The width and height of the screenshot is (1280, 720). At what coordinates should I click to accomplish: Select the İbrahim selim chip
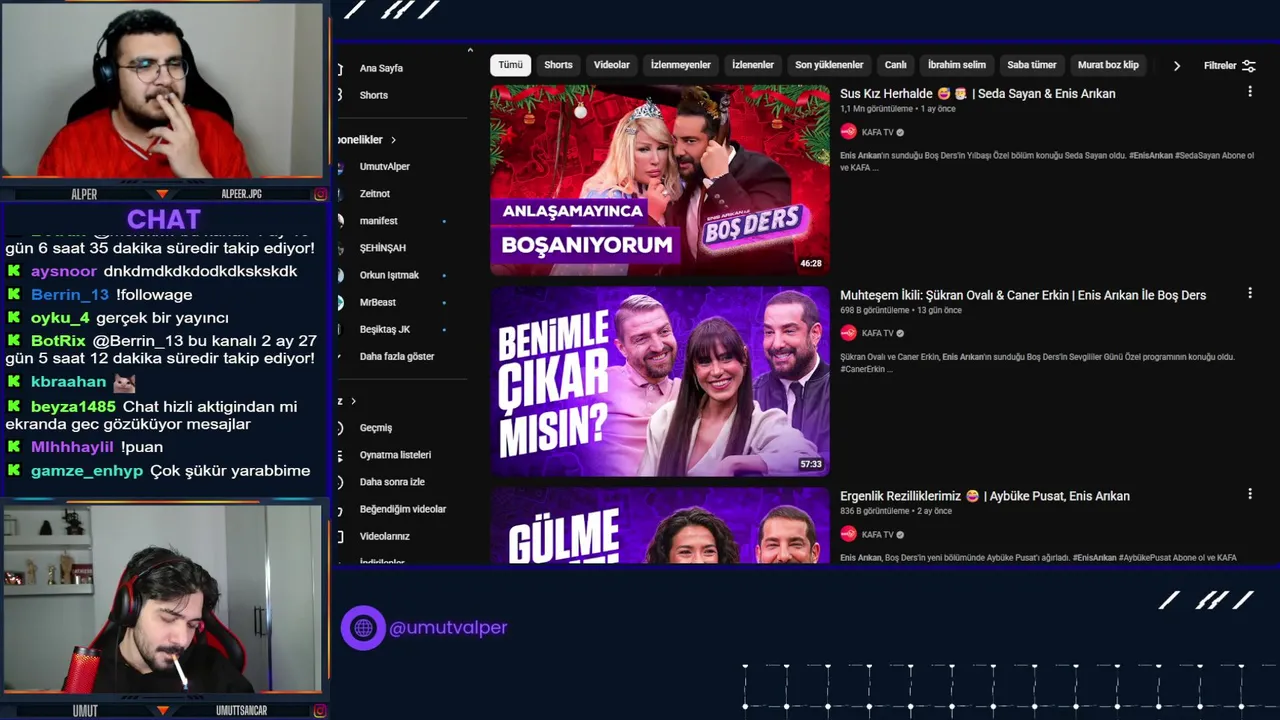coord(957,65)
